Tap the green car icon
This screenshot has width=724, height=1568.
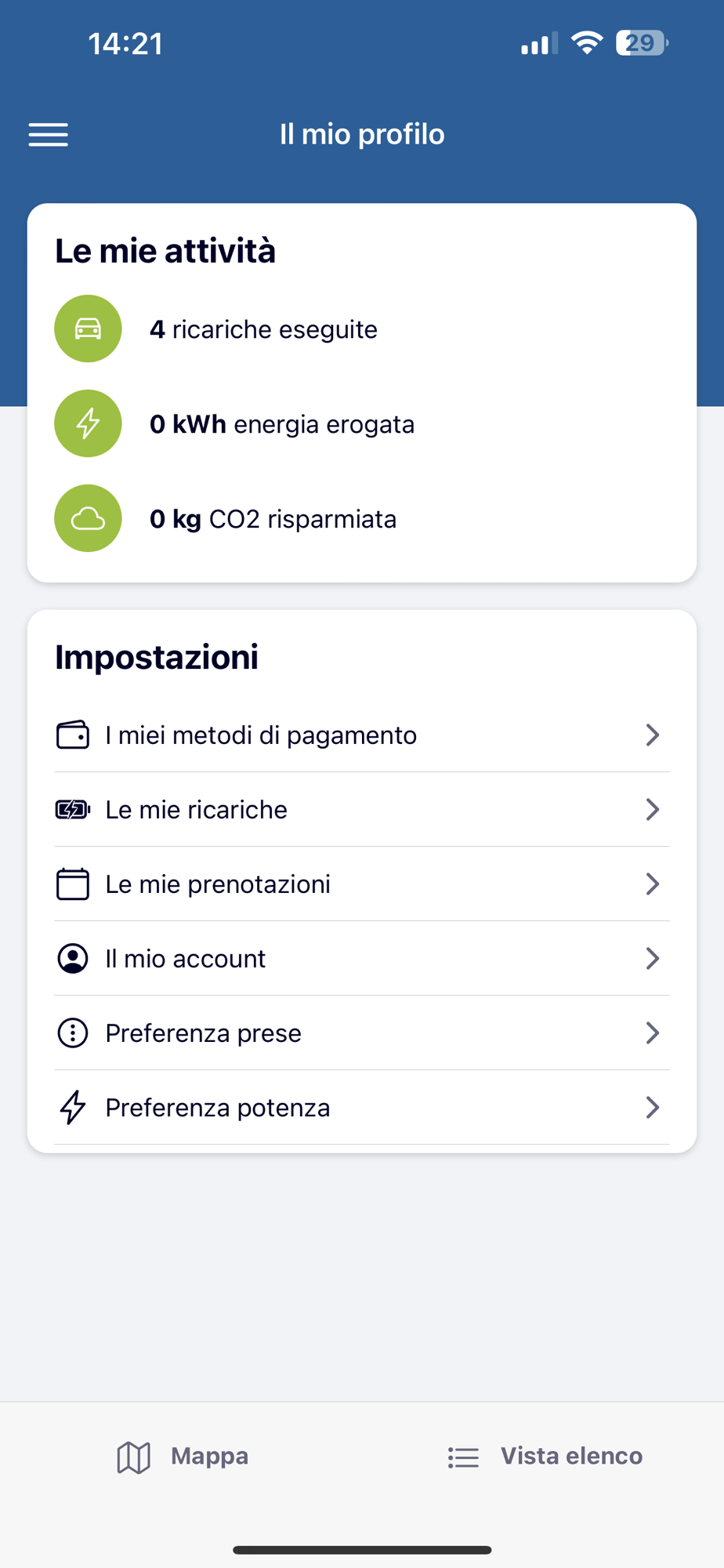(88, 328)
